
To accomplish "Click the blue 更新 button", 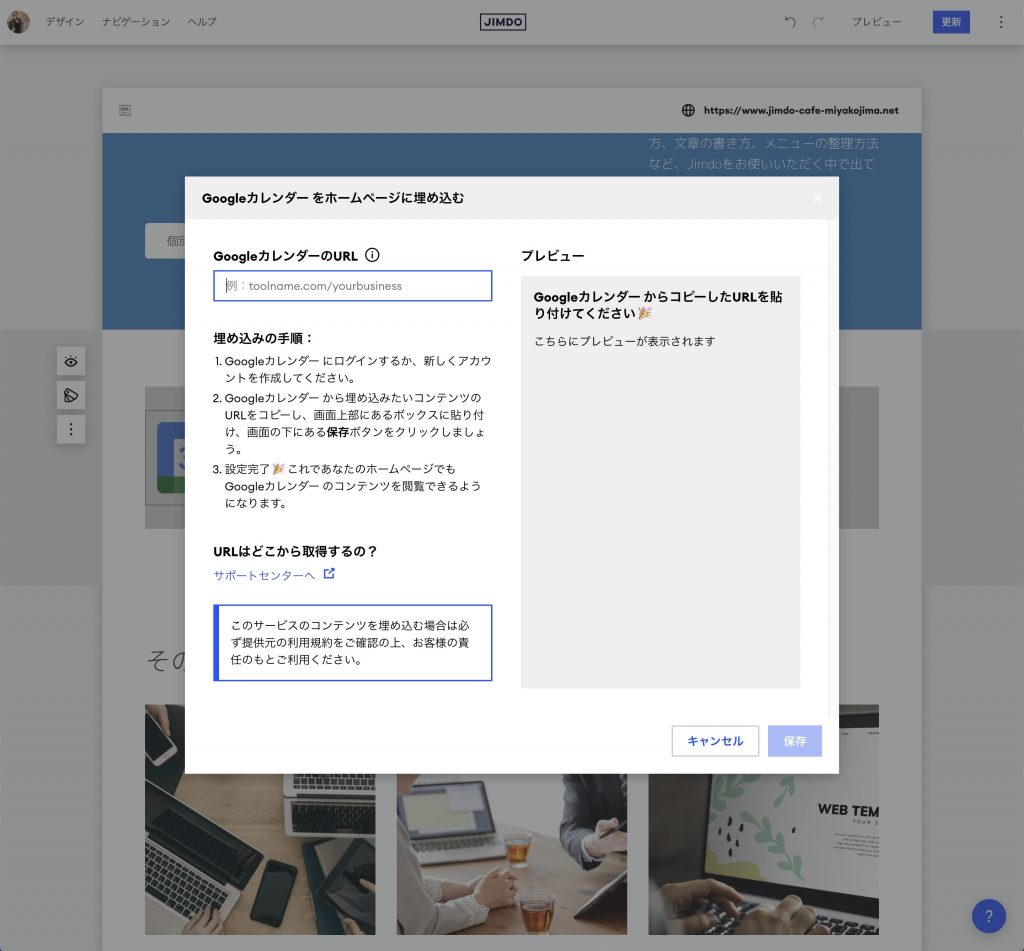I will coord(951,22).
